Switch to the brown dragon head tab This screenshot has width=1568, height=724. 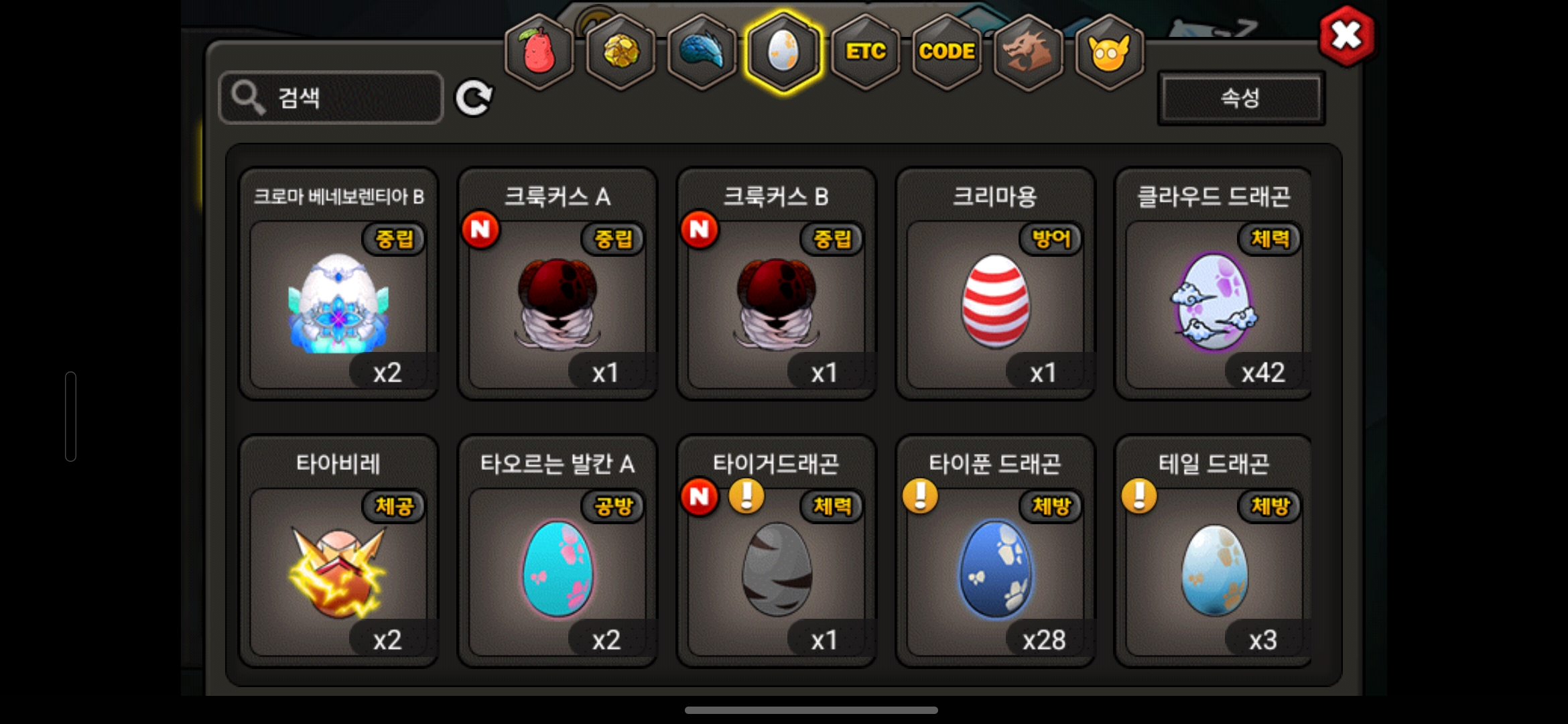click(x=1028, y=52)
